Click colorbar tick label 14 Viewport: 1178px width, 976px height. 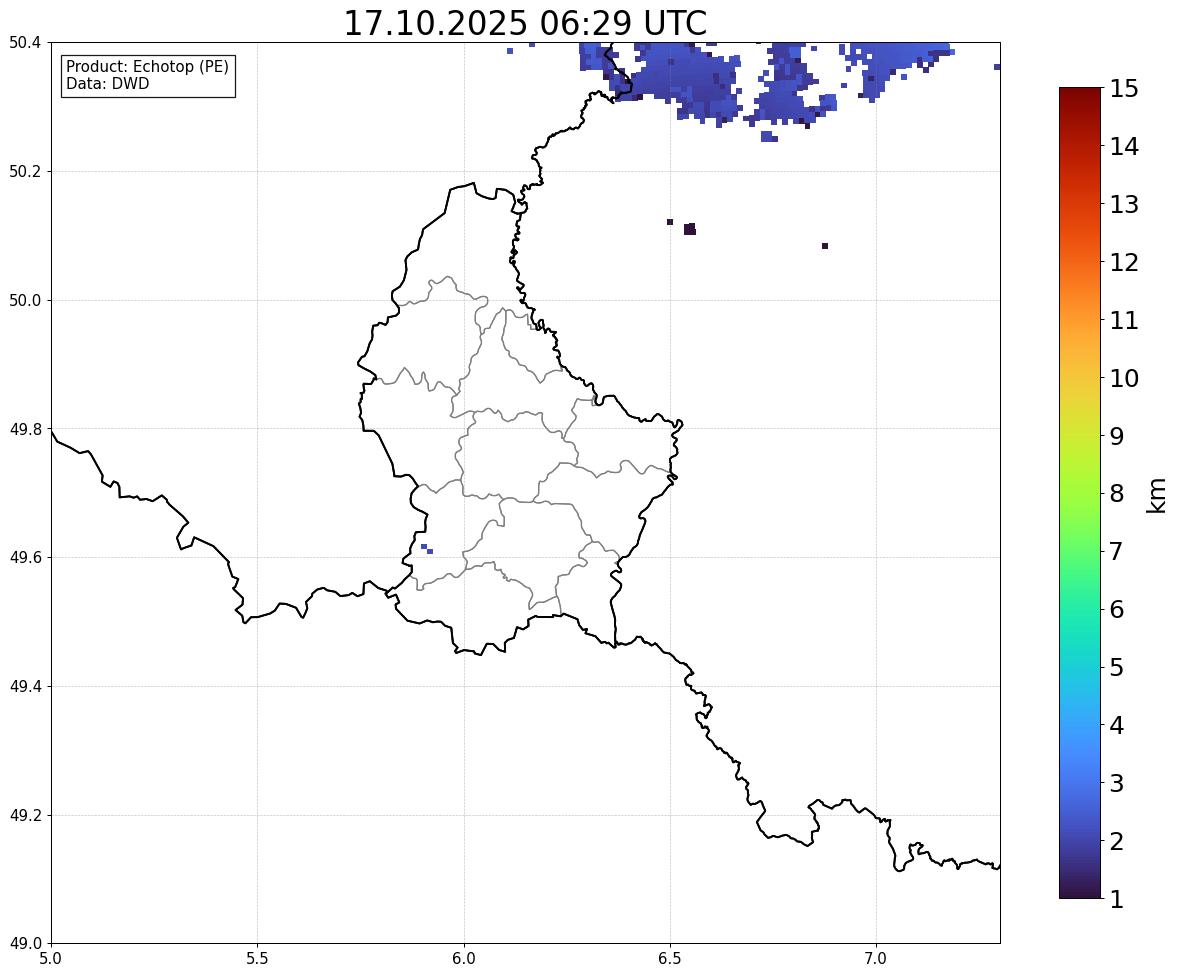coord(1124,147)
